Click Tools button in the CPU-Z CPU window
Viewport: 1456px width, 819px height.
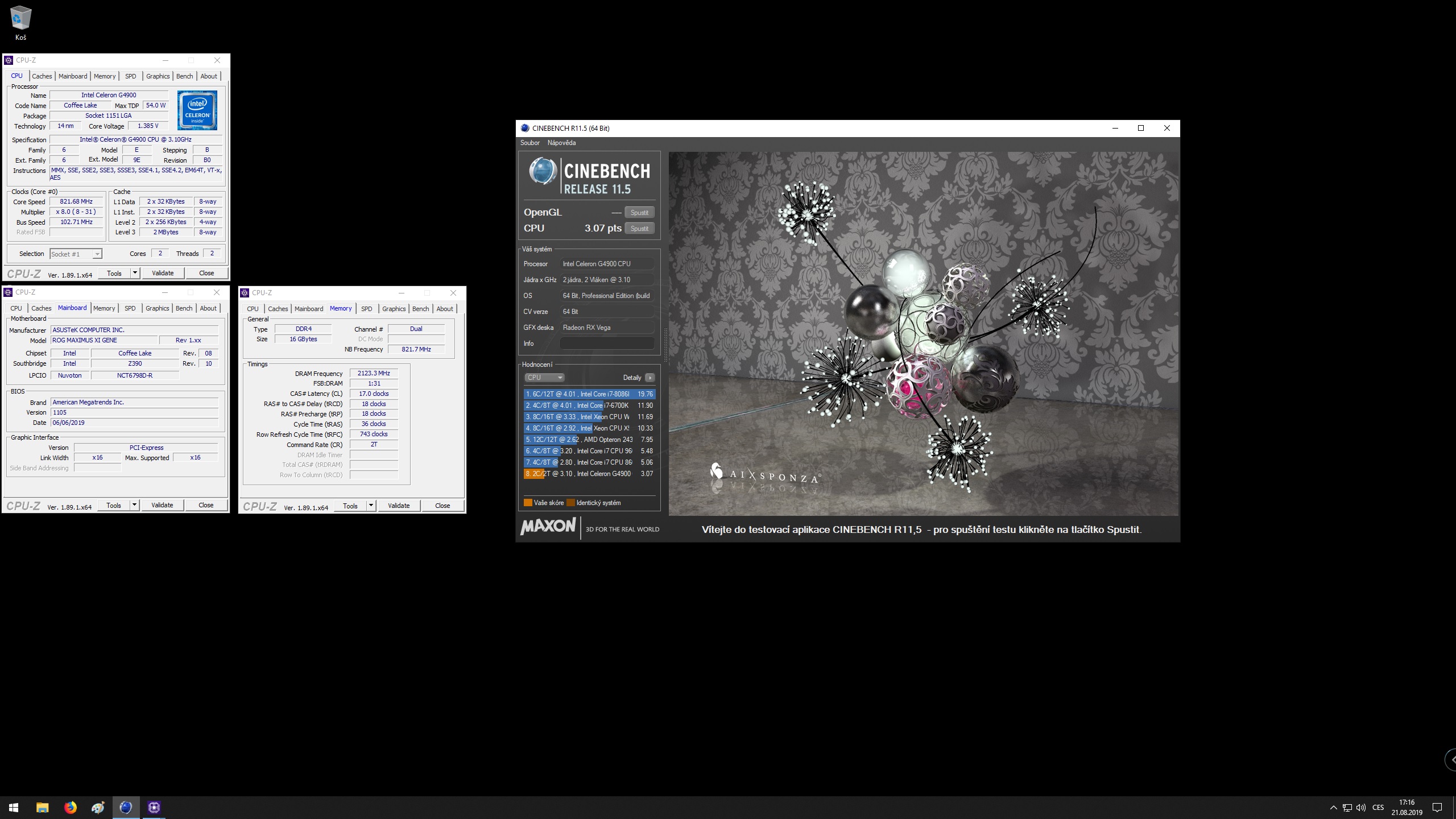[114, 273]
